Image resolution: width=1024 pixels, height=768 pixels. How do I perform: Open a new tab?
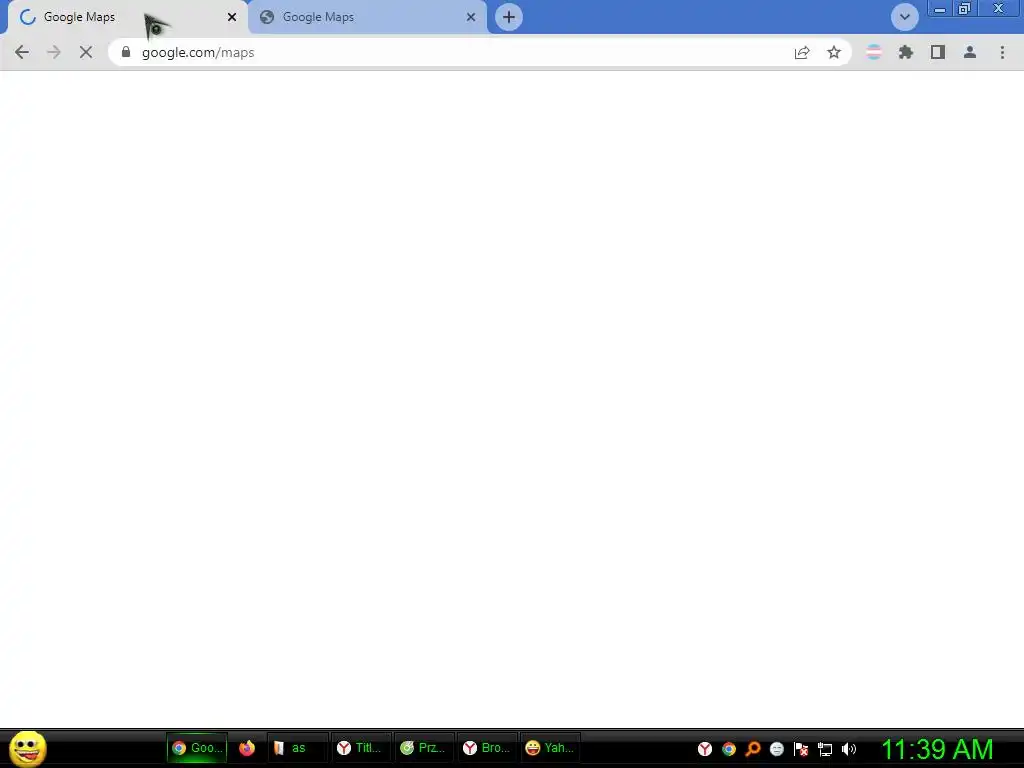(509, 17)
